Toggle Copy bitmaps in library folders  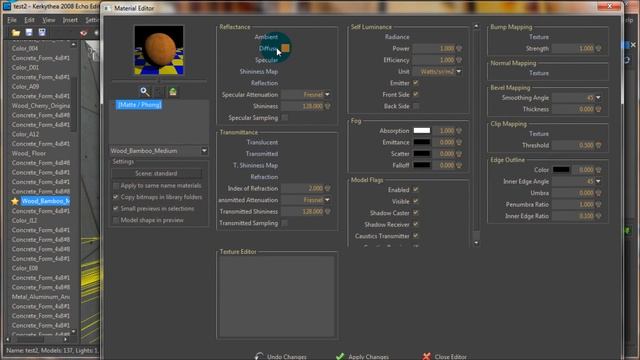[x=116, y=197]
